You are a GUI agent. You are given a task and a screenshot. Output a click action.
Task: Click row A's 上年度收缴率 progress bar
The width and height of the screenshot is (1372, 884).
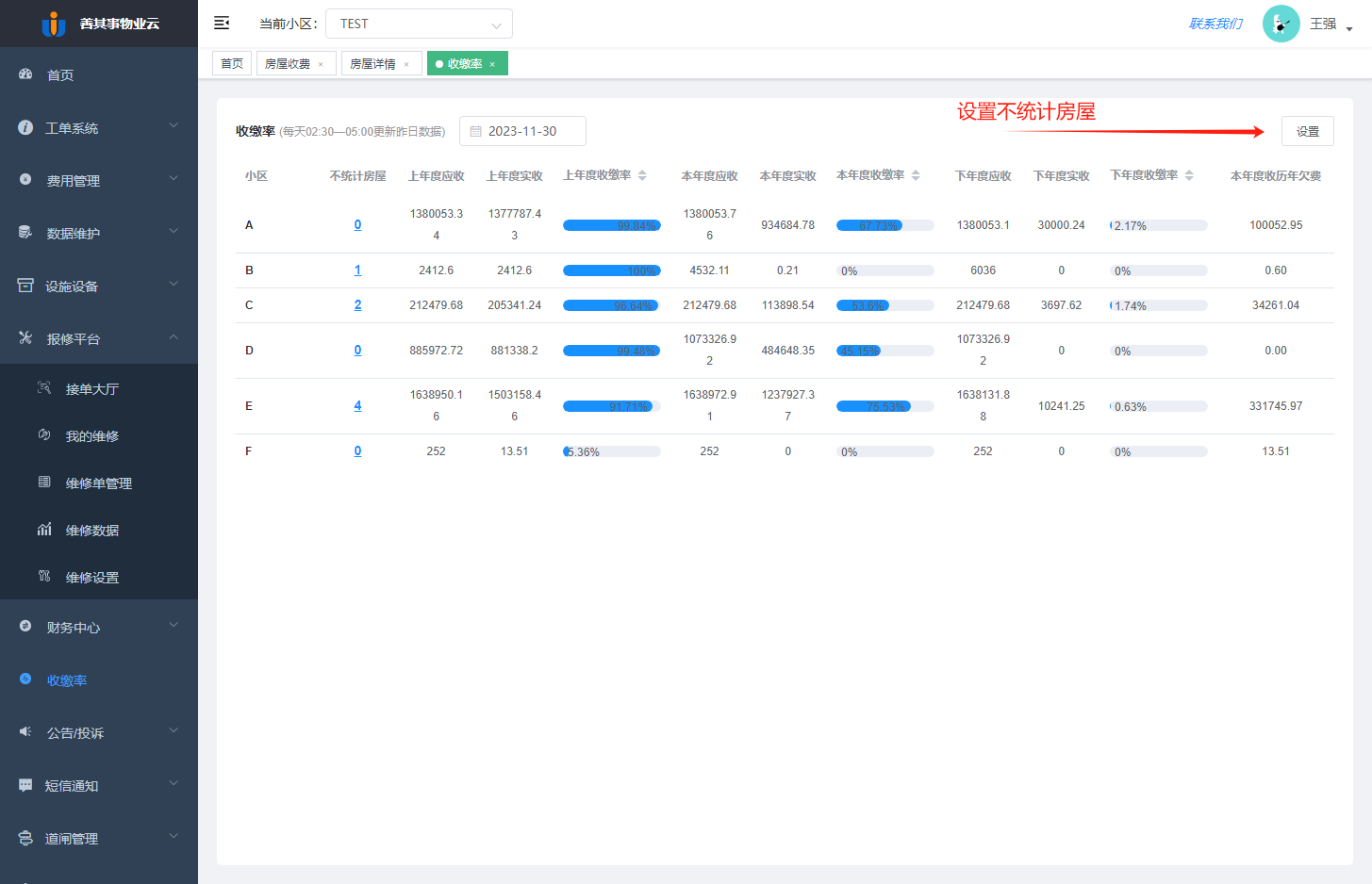tap(611, 225)
